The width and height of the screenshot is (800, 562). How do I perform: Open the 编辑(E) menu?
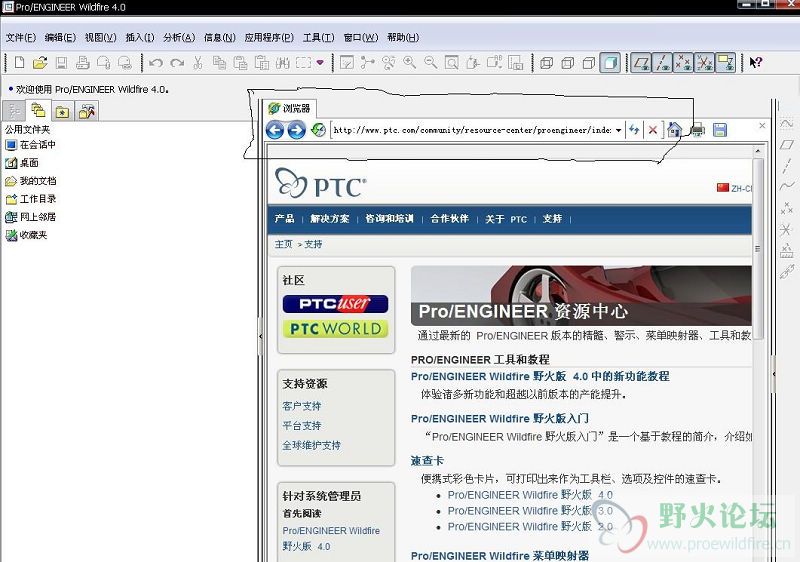coord(60,37)
